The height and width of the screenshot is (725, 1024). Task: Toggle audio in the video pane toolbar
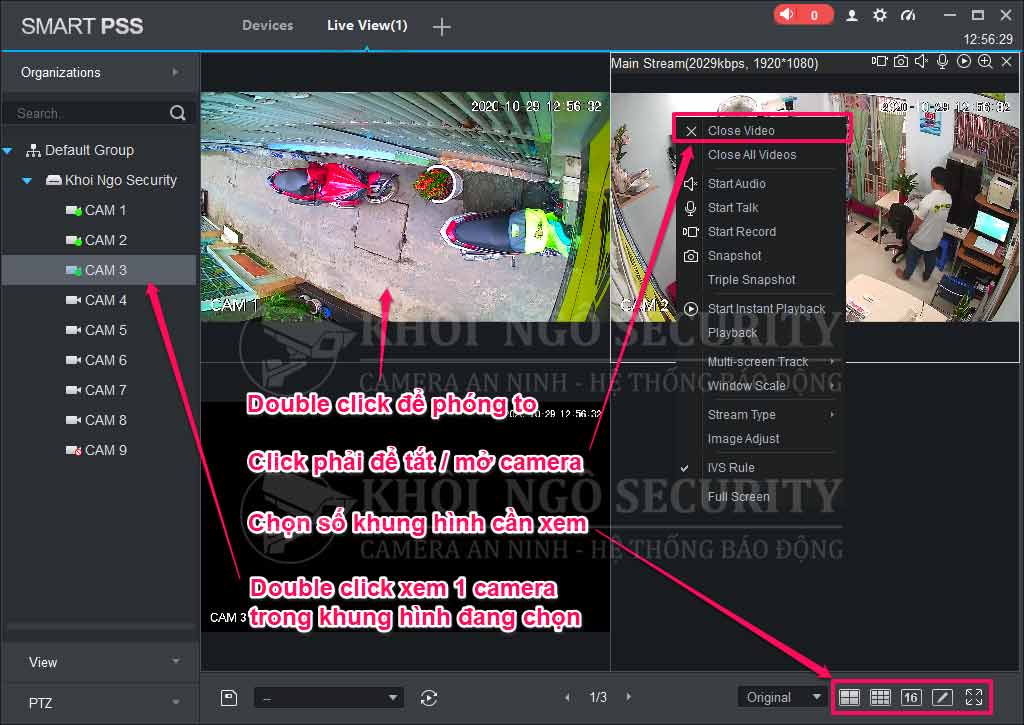pyautogui.click(x=921, y=61)
